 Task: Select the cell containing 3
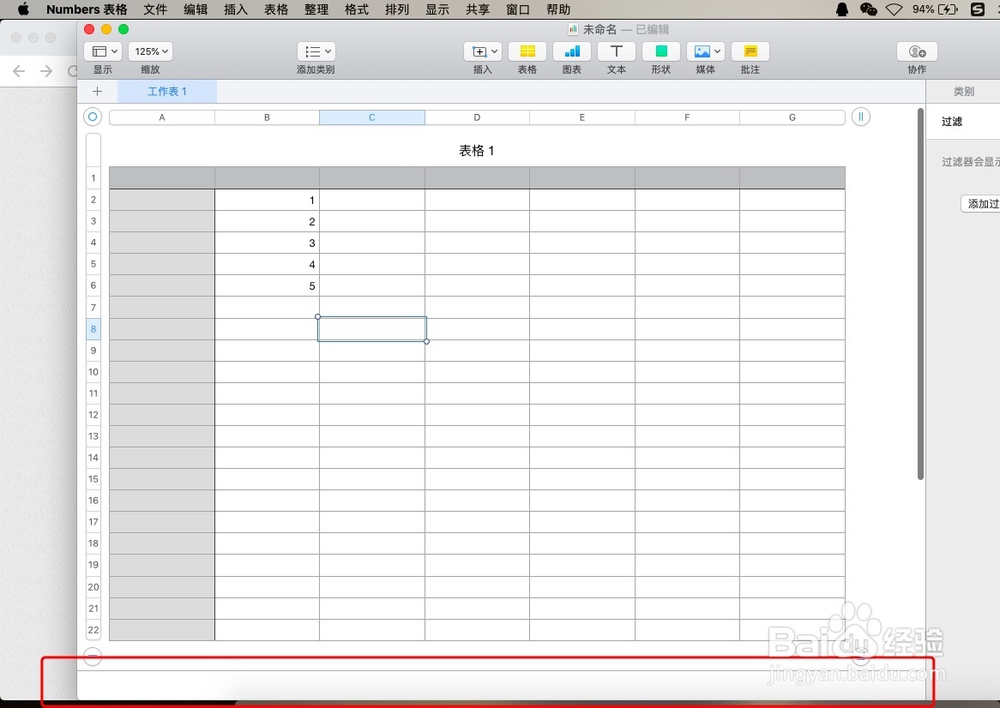coord(267,243)
